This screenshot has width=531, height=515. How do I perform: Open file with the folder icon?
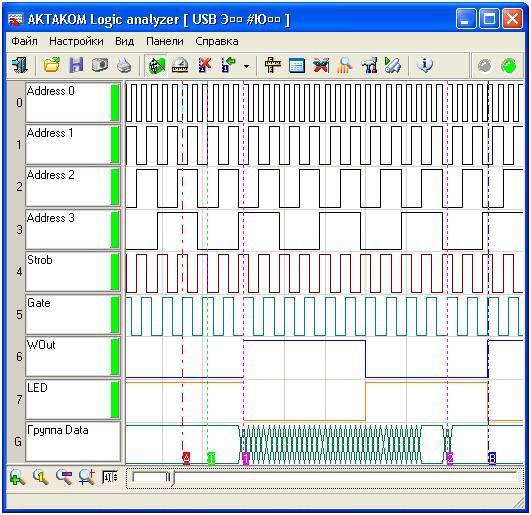[x=52, y=65]
